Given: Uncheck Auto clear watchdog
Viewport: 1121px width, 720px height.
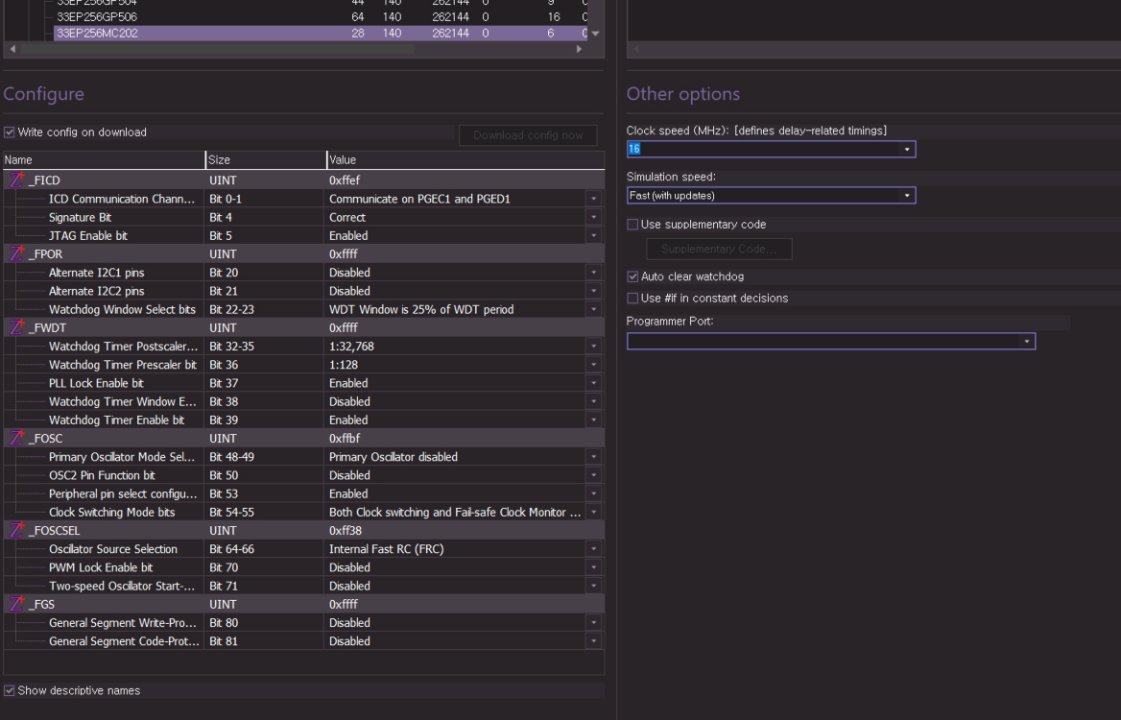Looking at the screenshot, I should pyautogui.click(x=632, y=277).
